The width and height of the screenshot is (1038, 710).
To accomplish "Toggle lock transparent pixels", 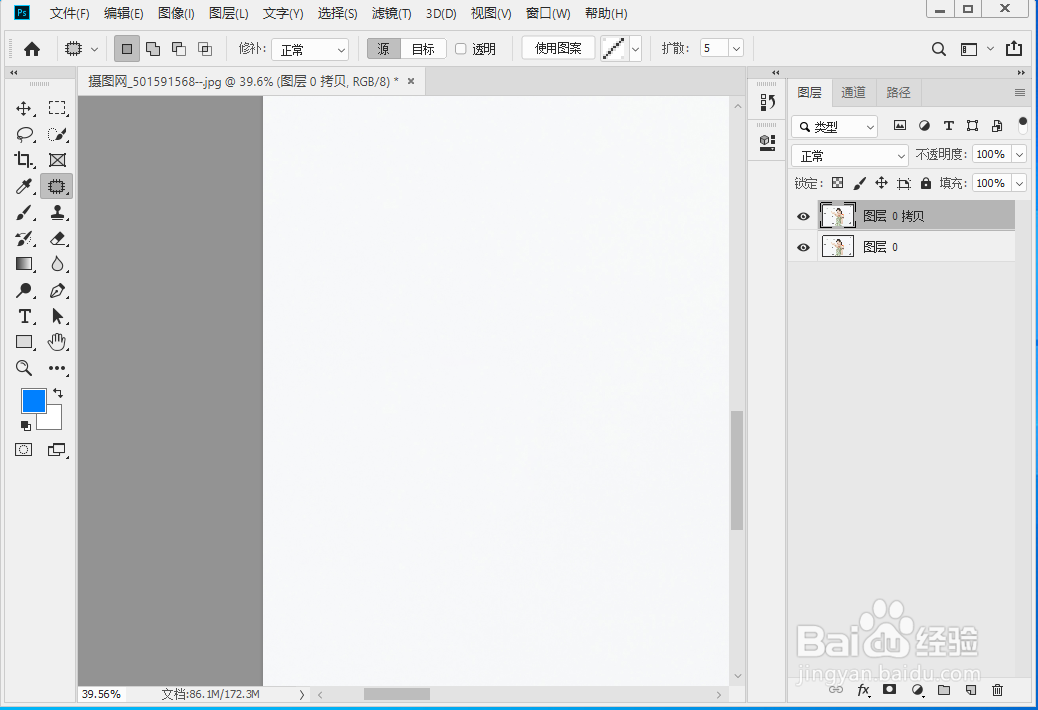I will (837, 183).
